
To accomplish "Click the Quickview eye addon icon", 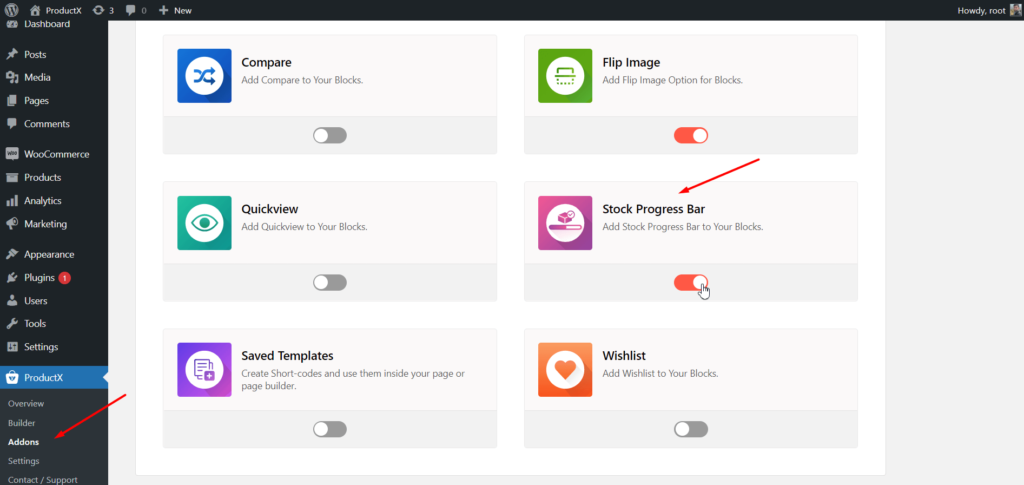I will pos(204,223).
